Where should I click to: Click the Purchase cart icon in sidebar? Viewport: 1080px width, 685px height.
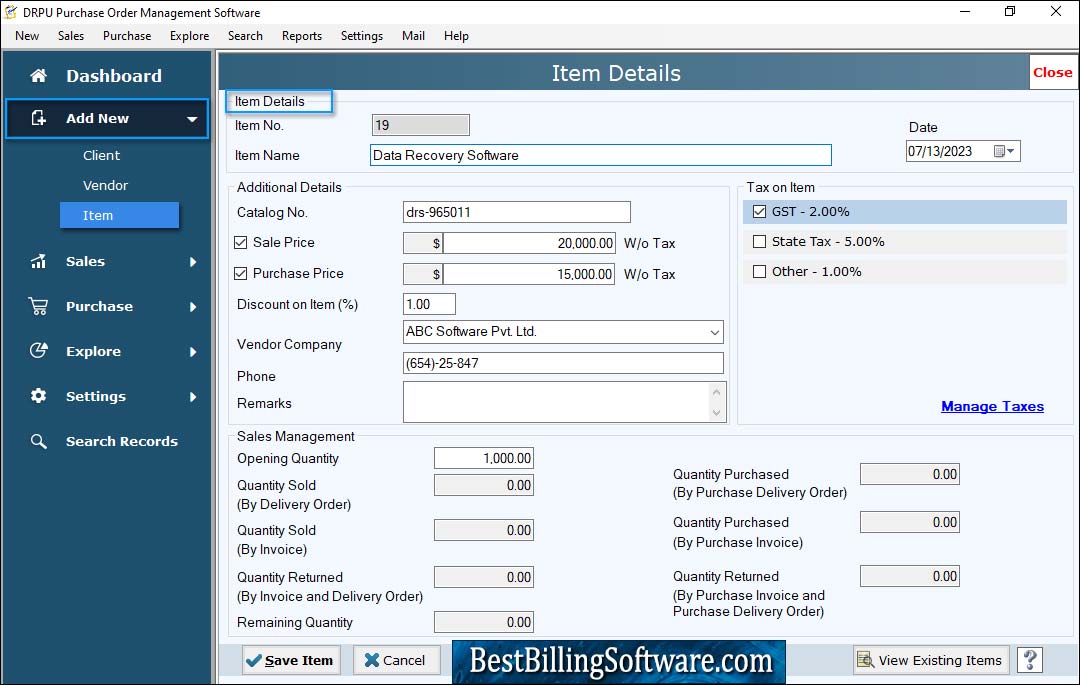click(39, 306)
